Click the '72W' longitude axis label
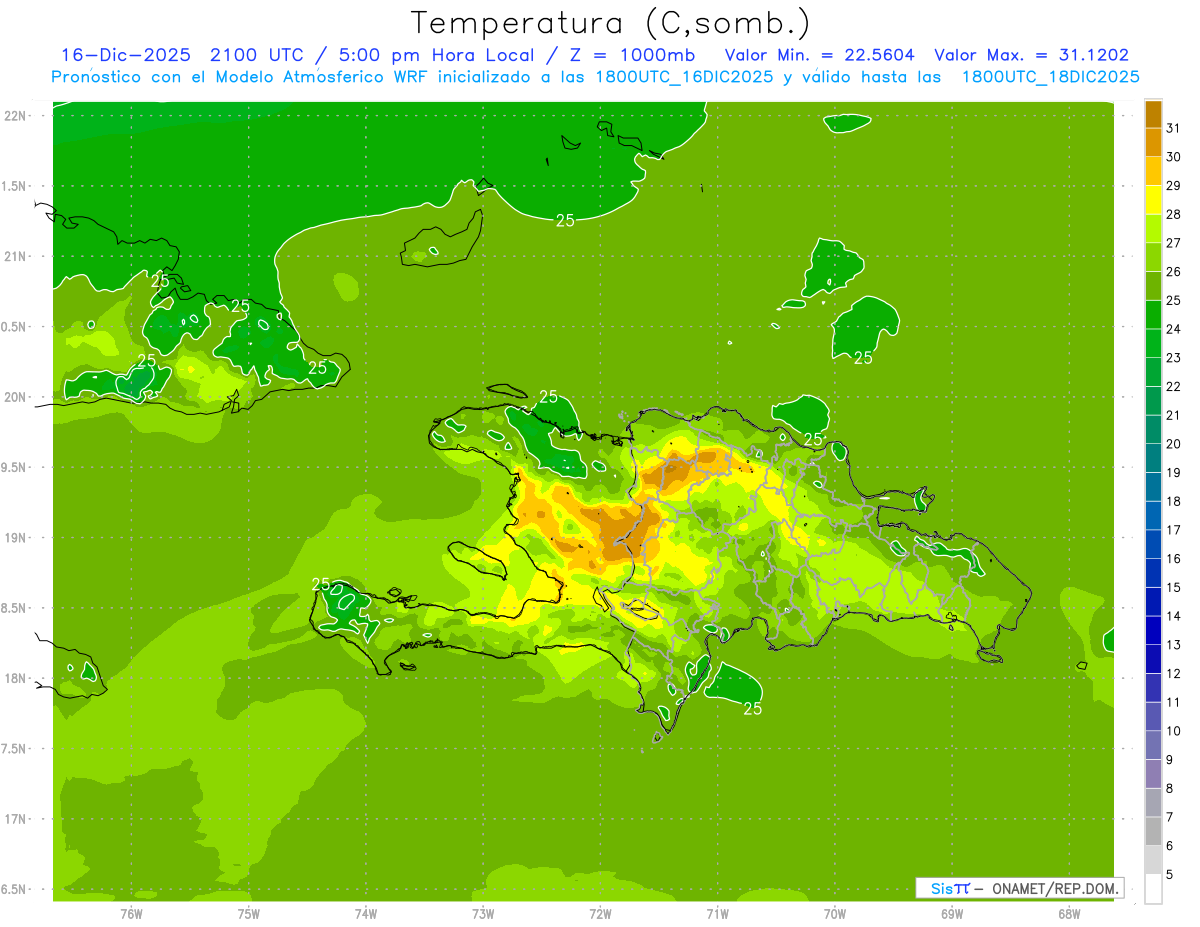 [600, 914]
